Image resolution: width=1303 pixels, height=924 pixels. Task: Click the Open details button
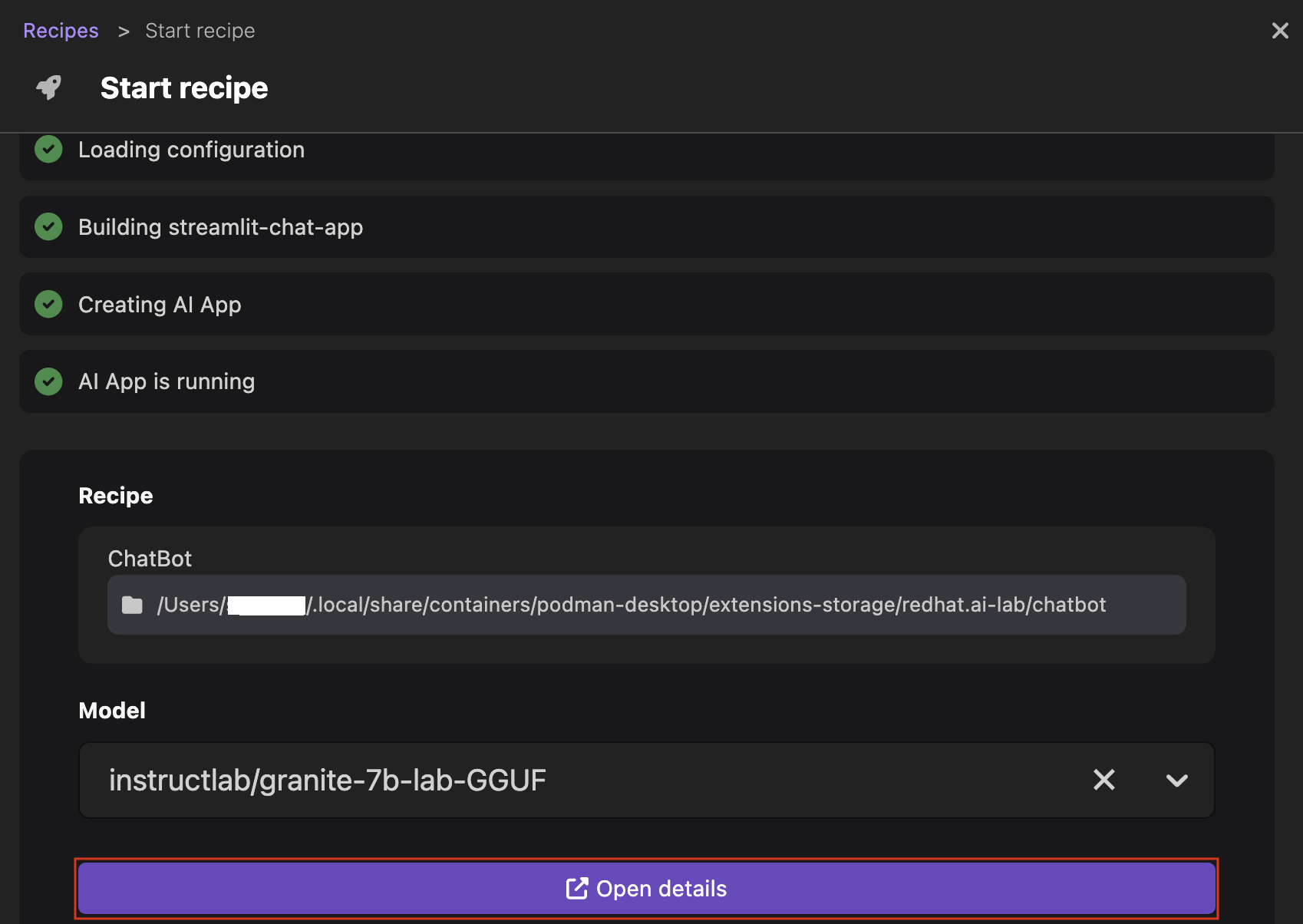[x=648, y=888]
